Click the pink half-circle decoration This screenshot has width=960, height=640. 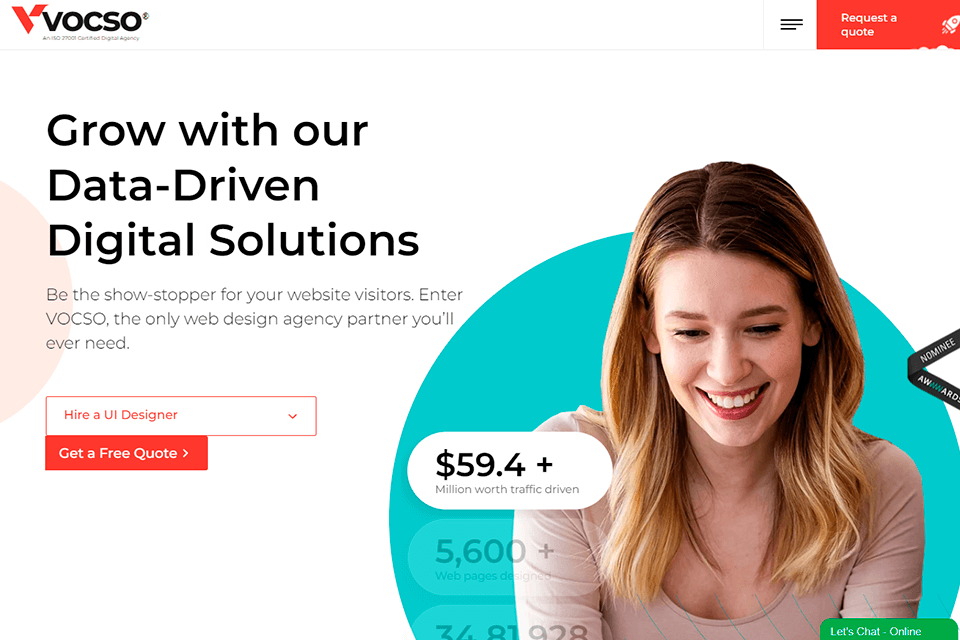[31, 300]
